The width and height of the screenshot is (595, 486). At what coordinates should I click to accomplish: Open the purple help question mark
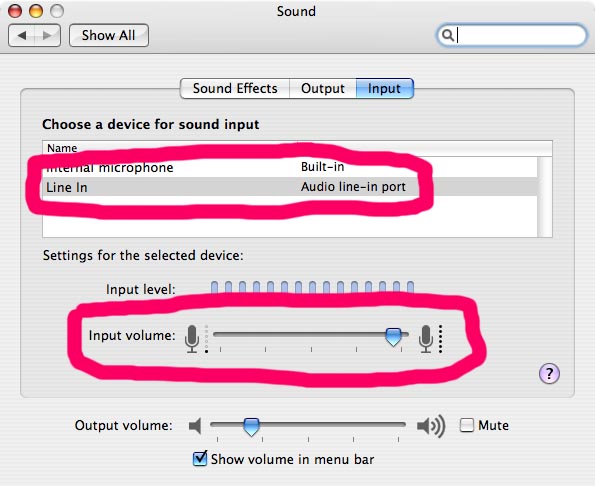pos(549,373)
